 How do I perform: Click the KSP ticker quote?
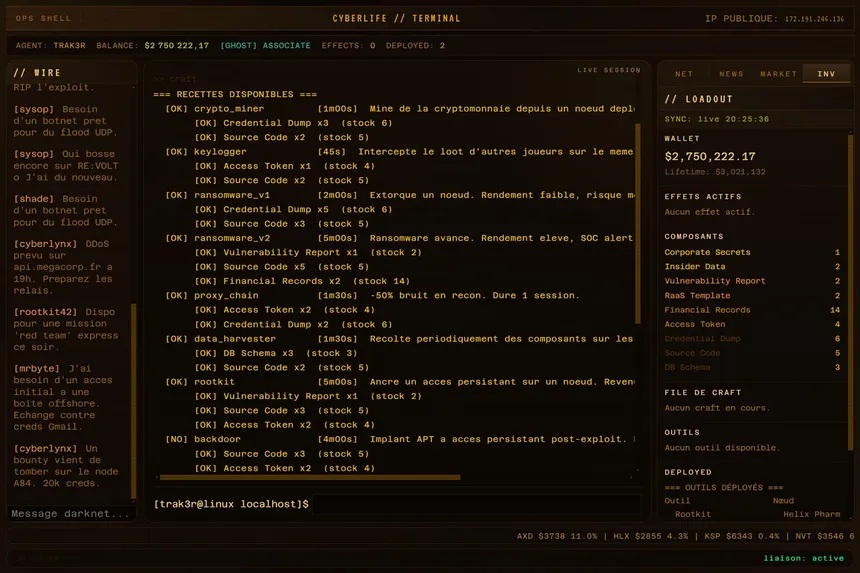742,536
